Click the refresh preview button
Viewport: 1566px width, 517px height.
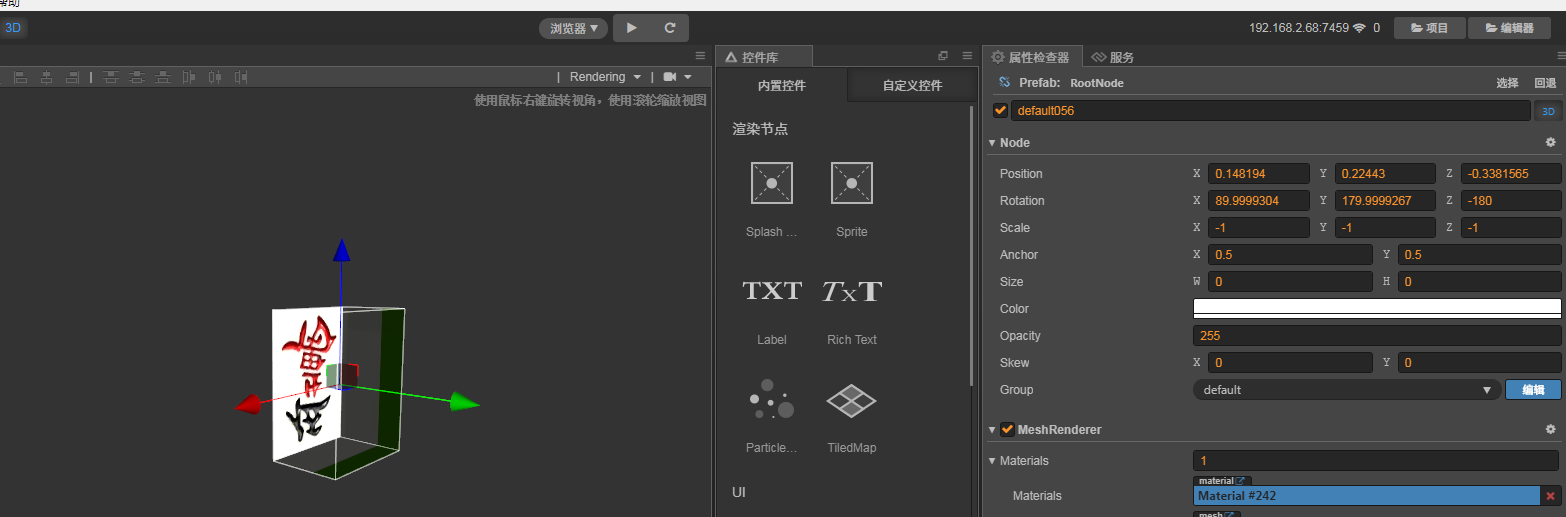coord(670,28)
